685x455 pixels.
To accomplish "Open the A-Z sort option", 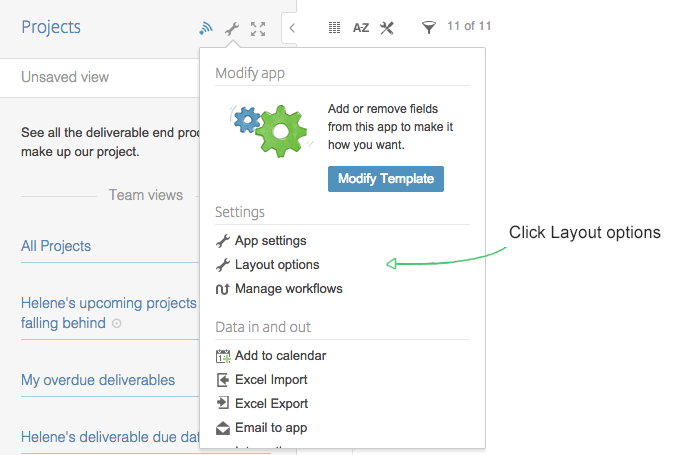I will point(361,28).
